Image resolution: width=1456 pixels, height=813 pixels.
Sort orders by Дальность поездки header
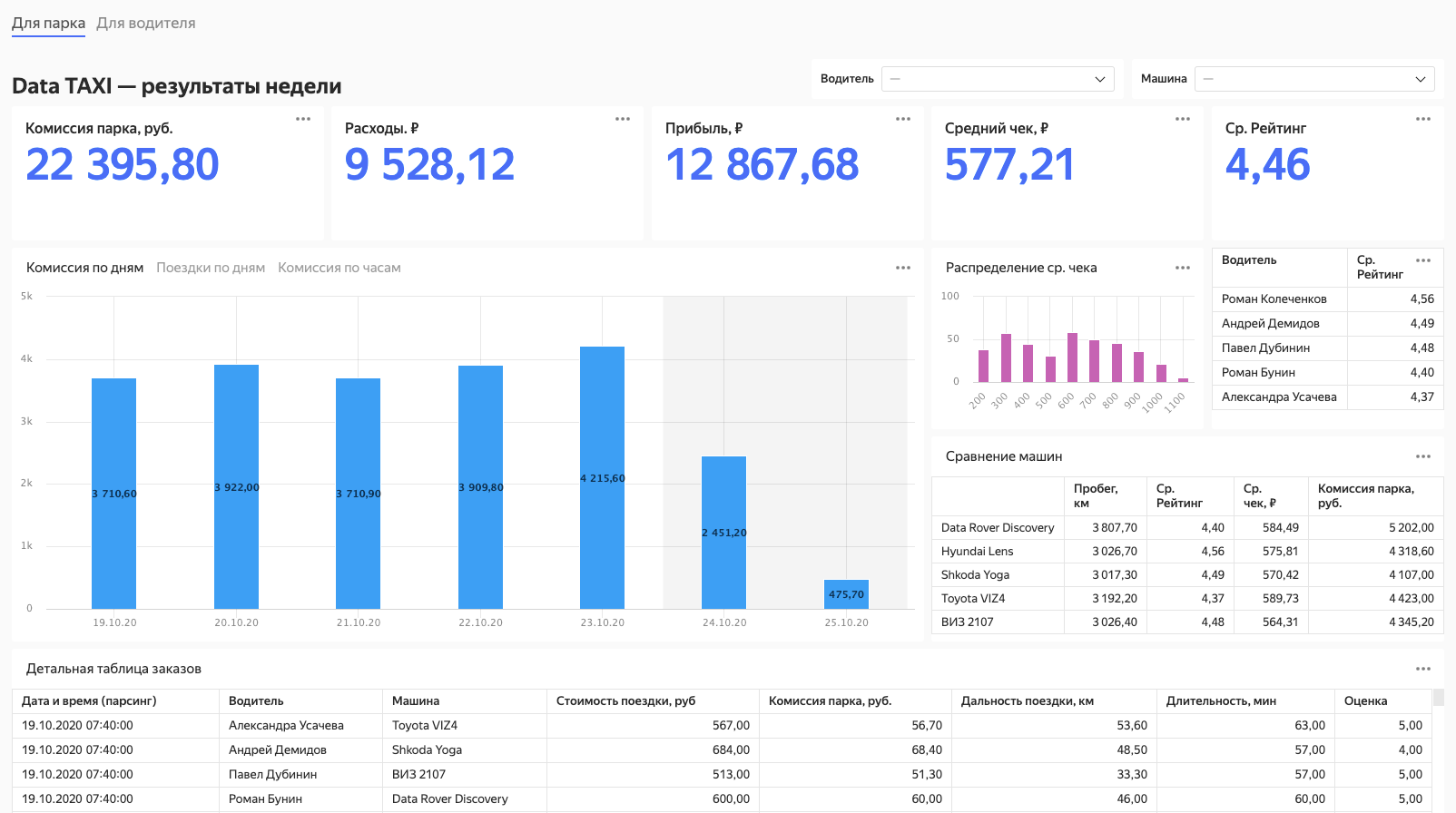(1054, 701)
